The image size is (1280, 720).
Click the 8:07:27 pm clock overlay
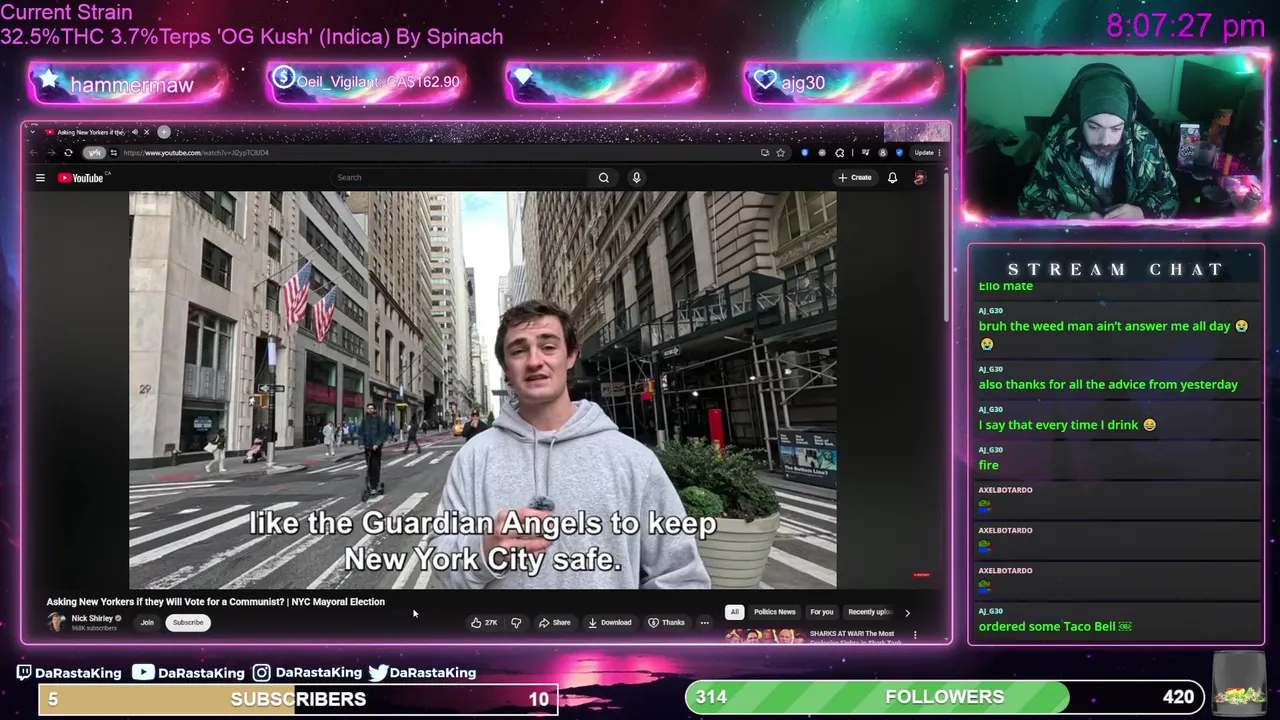click(1186, 26)
